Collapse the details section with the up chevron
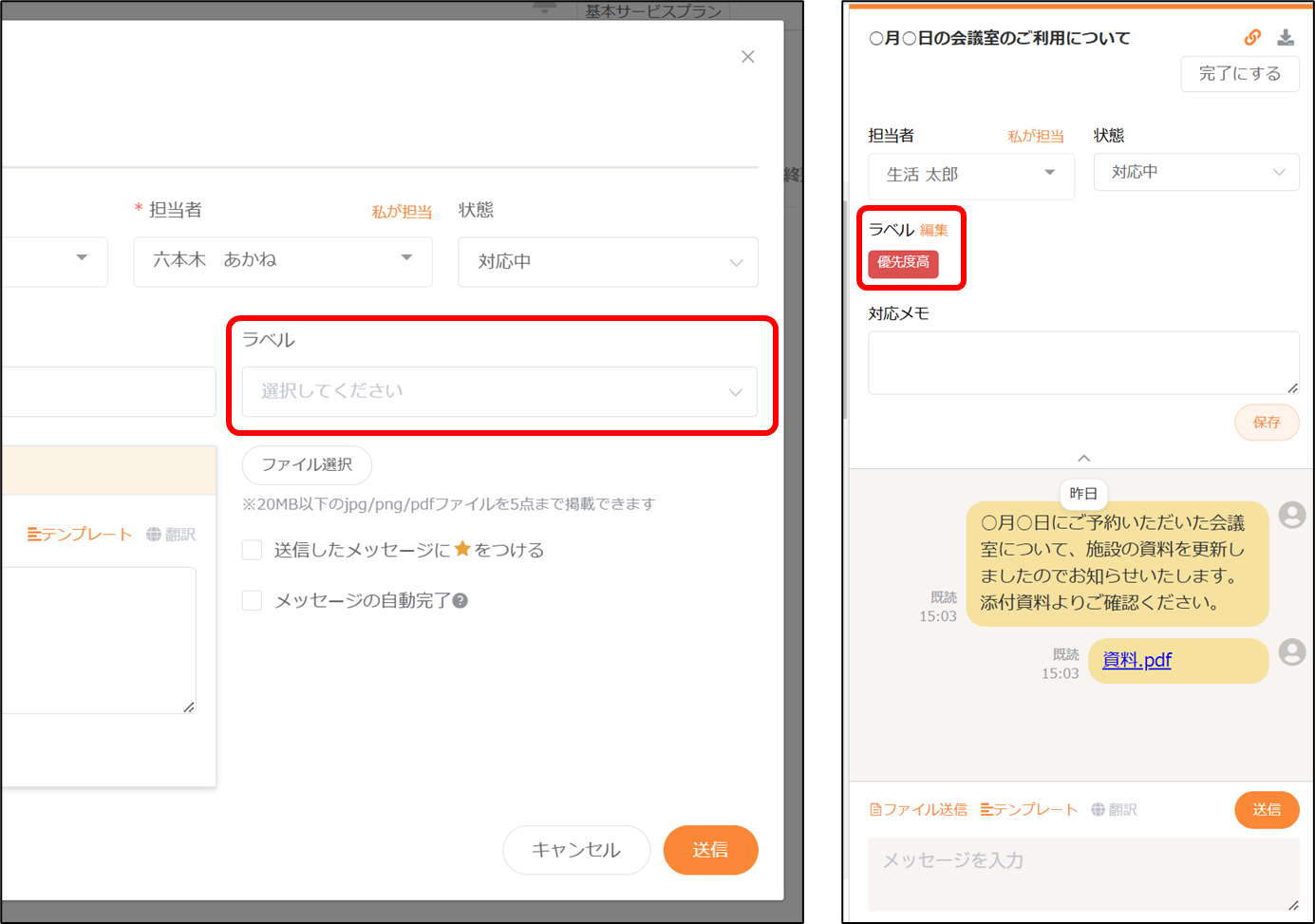Image resolution: width=1315 pixels, height=924 pixels. (x=1083, y=458)
